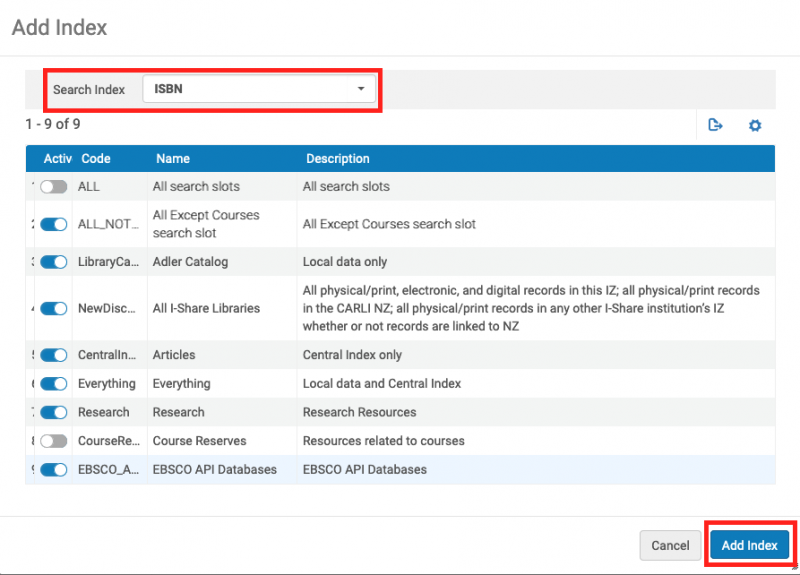Disable the Adler Catalog active toggle
The image size is (800, 575).
click(54, 262)
